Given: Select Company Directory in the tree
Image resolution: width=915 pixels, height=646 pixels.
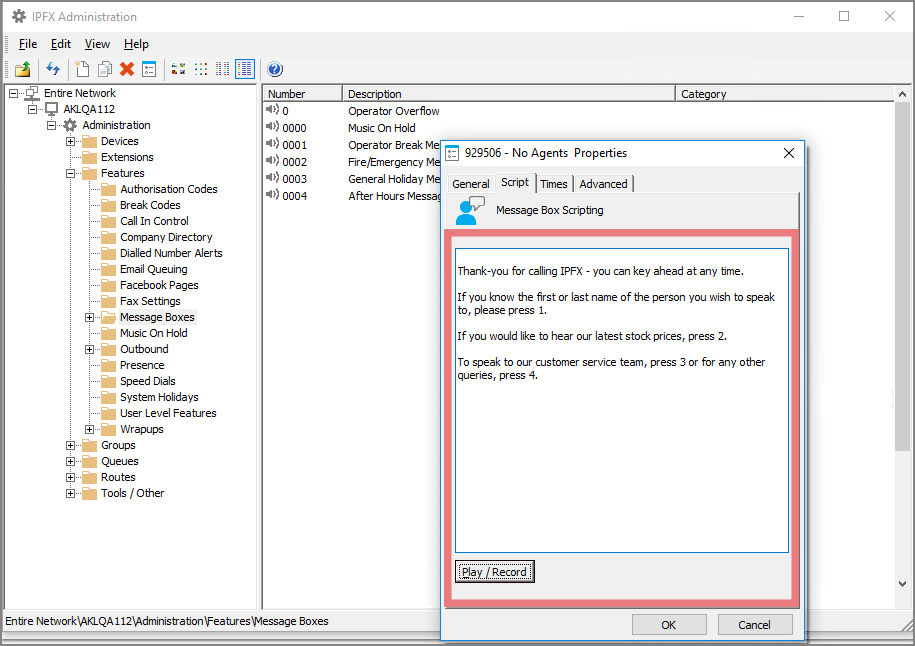Looking at the screenshot, I should click(x=166, y=238).
